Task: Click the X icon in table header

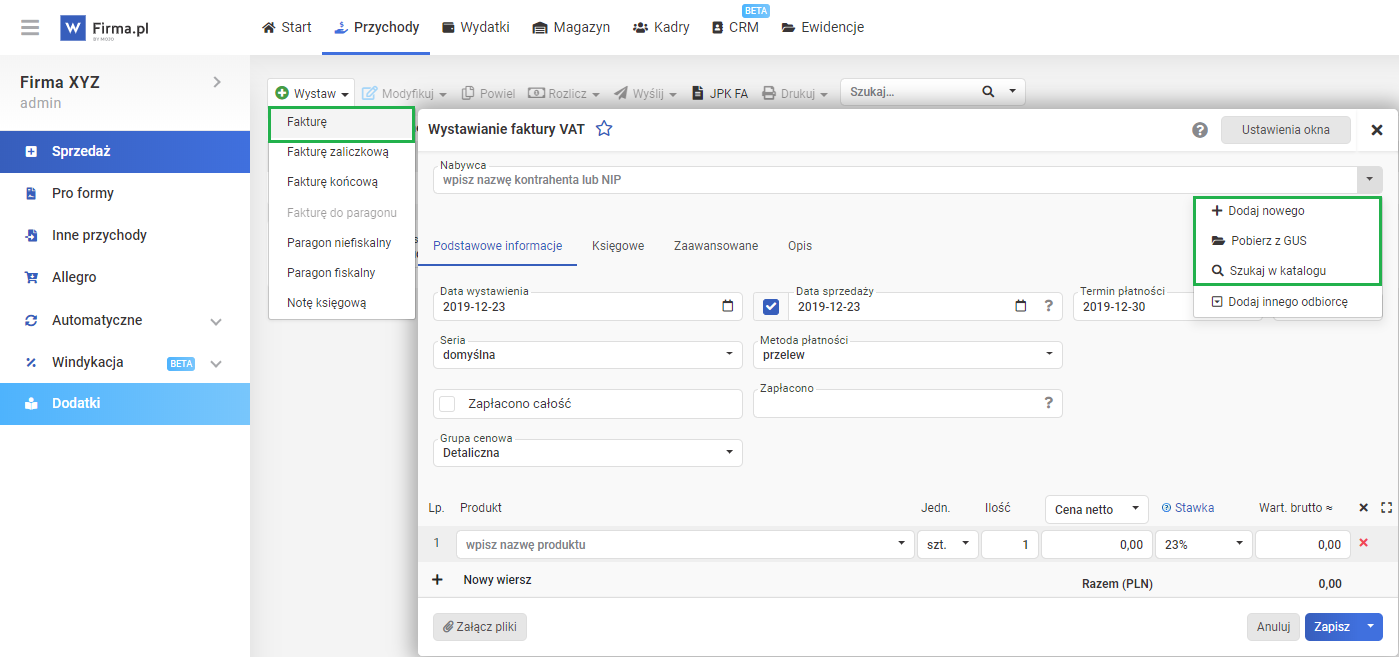Action: pyautogui.click(x=1363, y=508)
